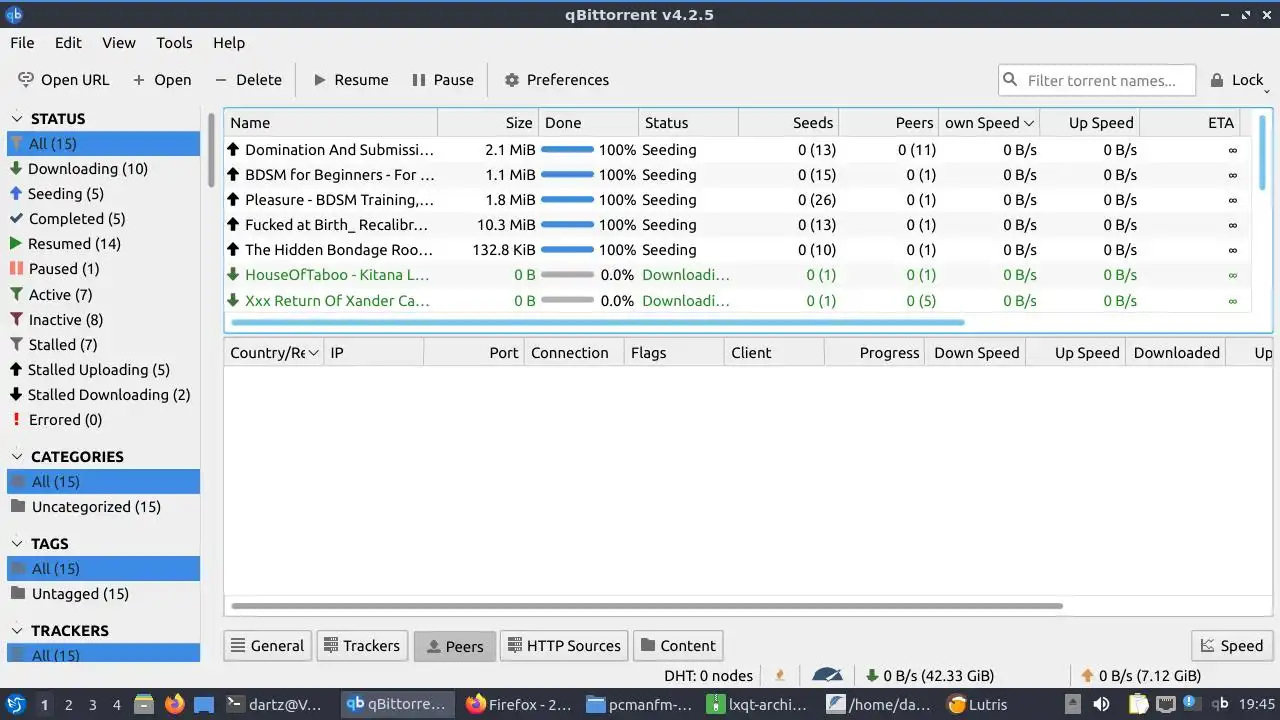Switch to the Content tab
Viewport: 1280px width, 720px height.
pos(678,646)
